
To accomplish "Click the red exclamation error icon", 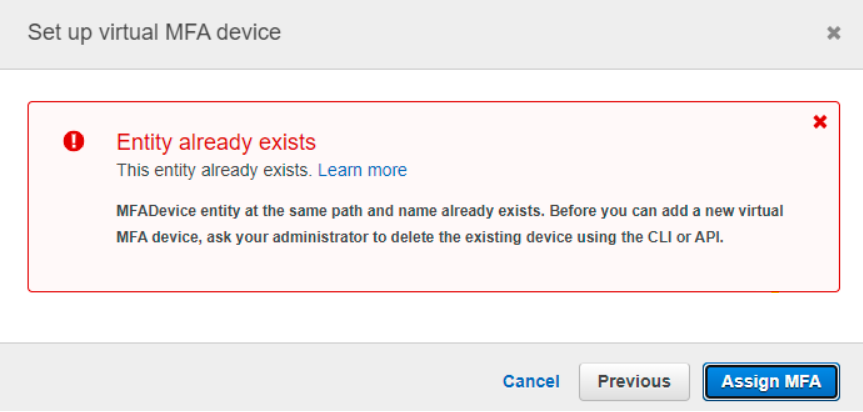I will click(74, 142).
